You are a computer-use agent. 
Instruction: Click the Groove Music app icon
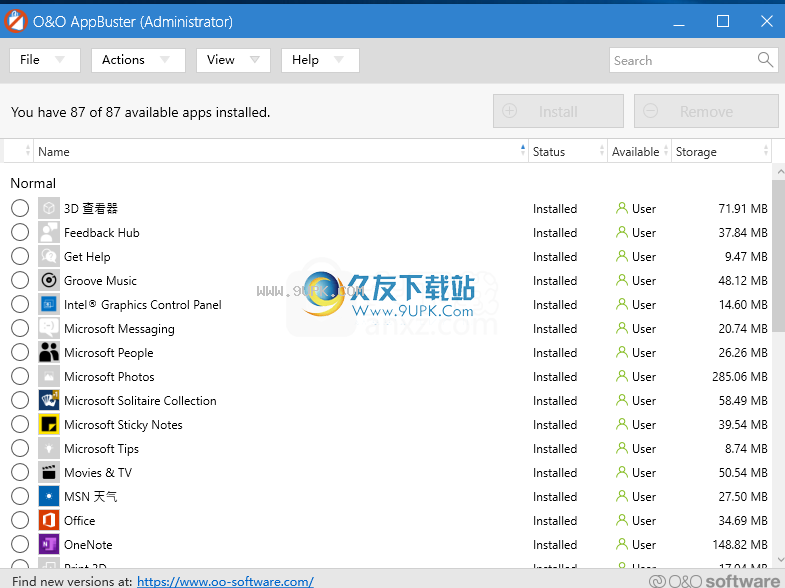point(49,280)
